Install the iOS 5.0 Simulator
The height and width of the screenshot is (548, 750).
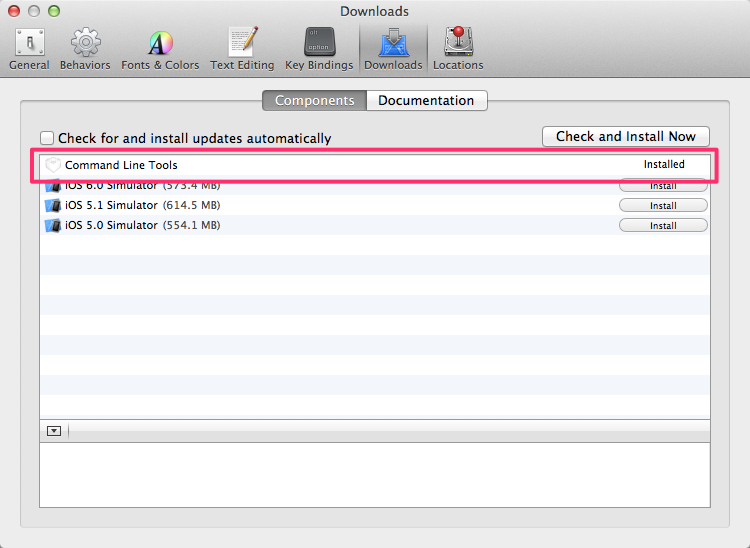pos(663,226)
